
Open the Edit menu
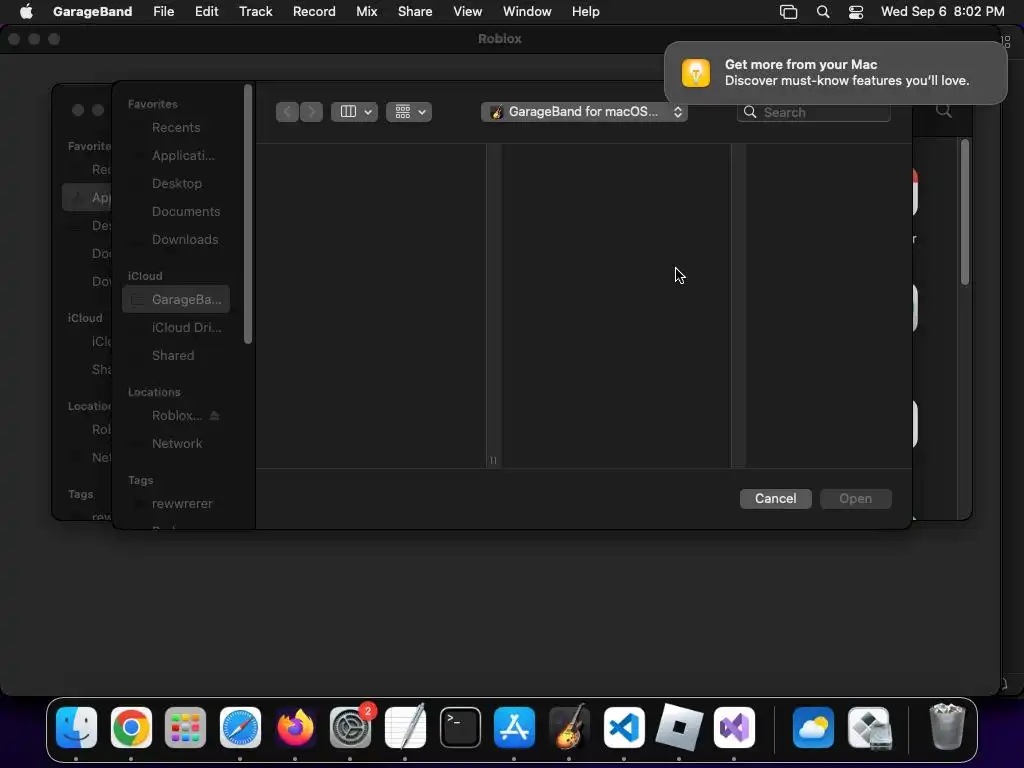pos(206,11)
